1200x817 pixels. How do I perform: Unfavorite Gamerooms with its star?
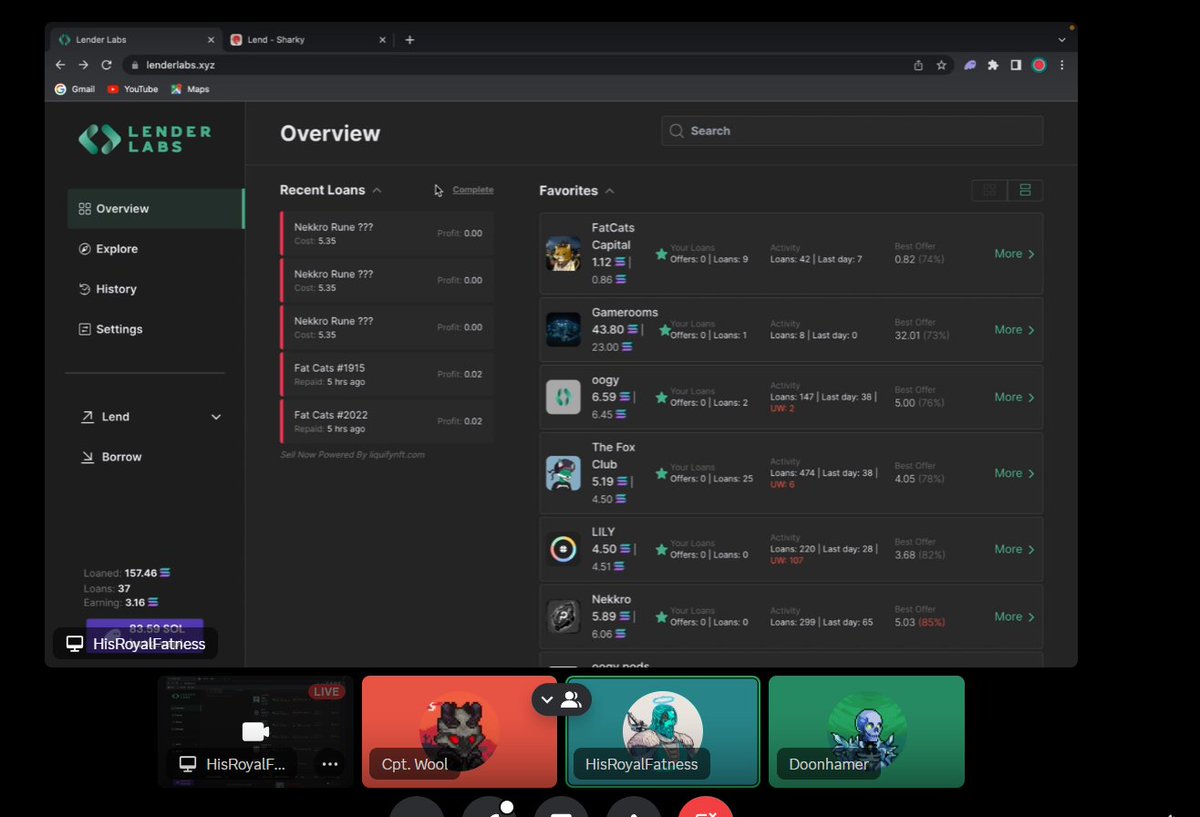point(665,330)
